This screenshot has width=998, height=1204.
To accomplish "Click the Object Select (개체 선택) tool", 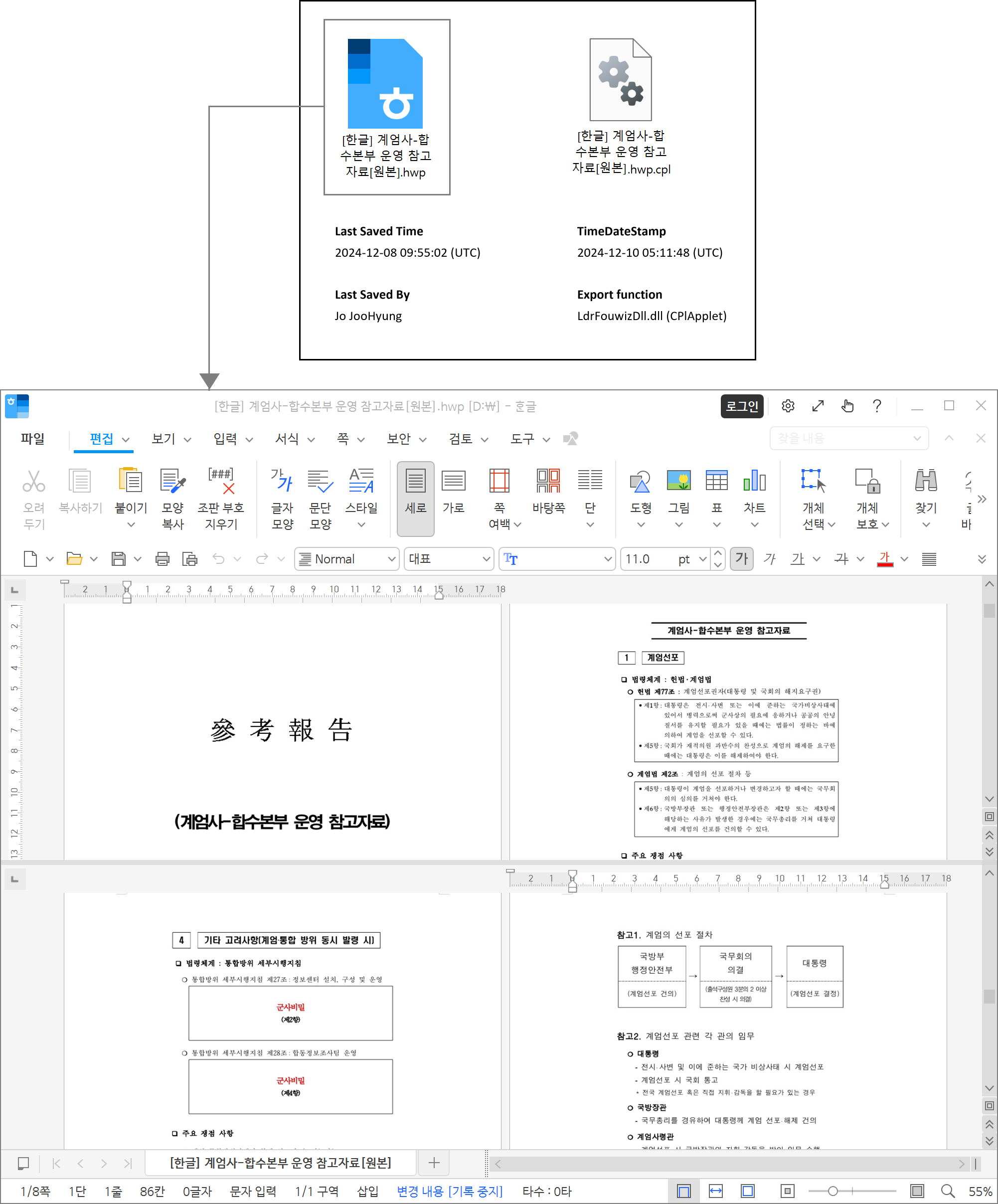I will (x=814, y=481).
